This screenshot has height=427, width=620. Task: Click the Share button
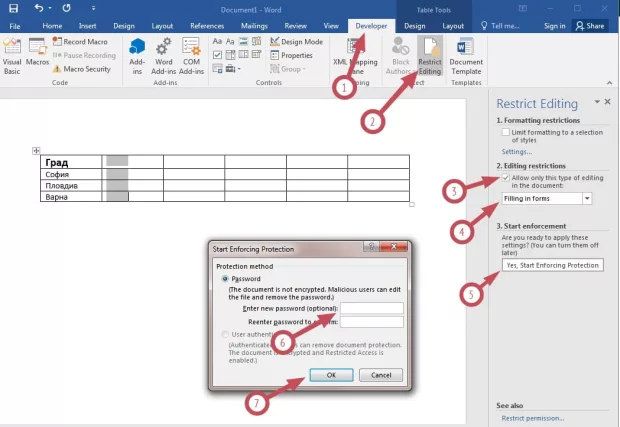coord(590,26)
